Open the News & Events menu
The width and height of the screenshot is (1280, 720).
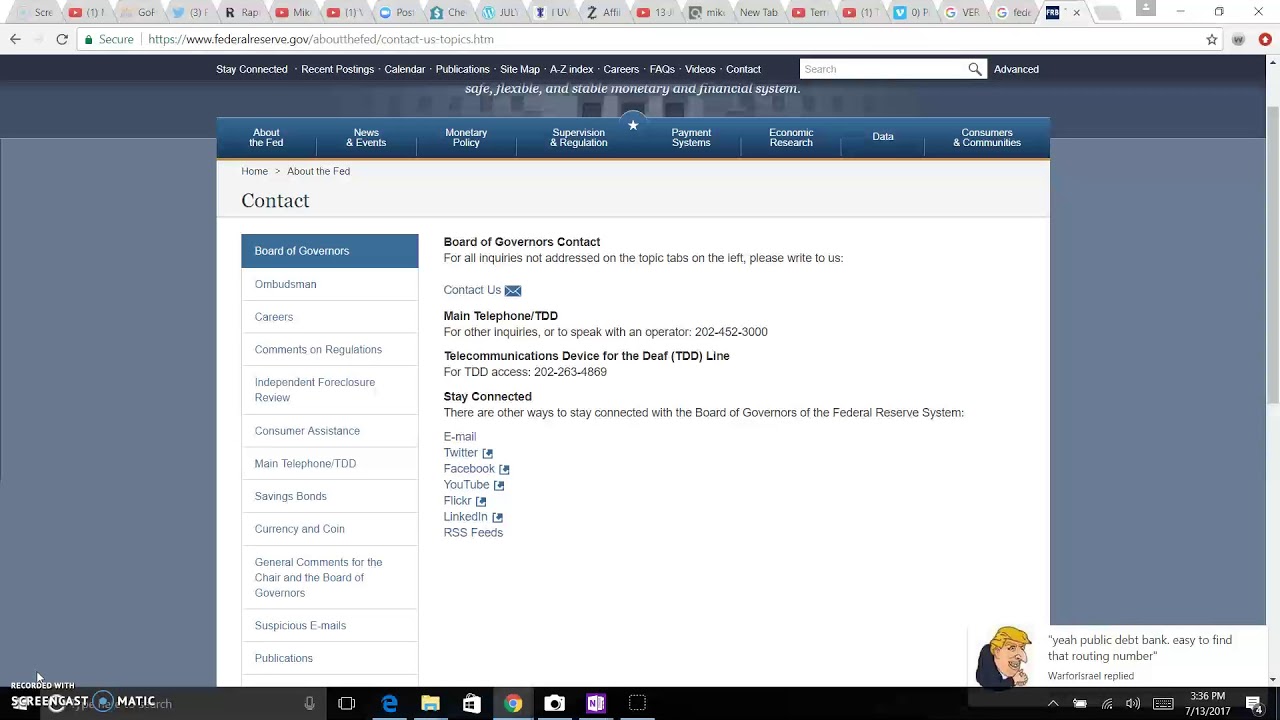point(366,137)
